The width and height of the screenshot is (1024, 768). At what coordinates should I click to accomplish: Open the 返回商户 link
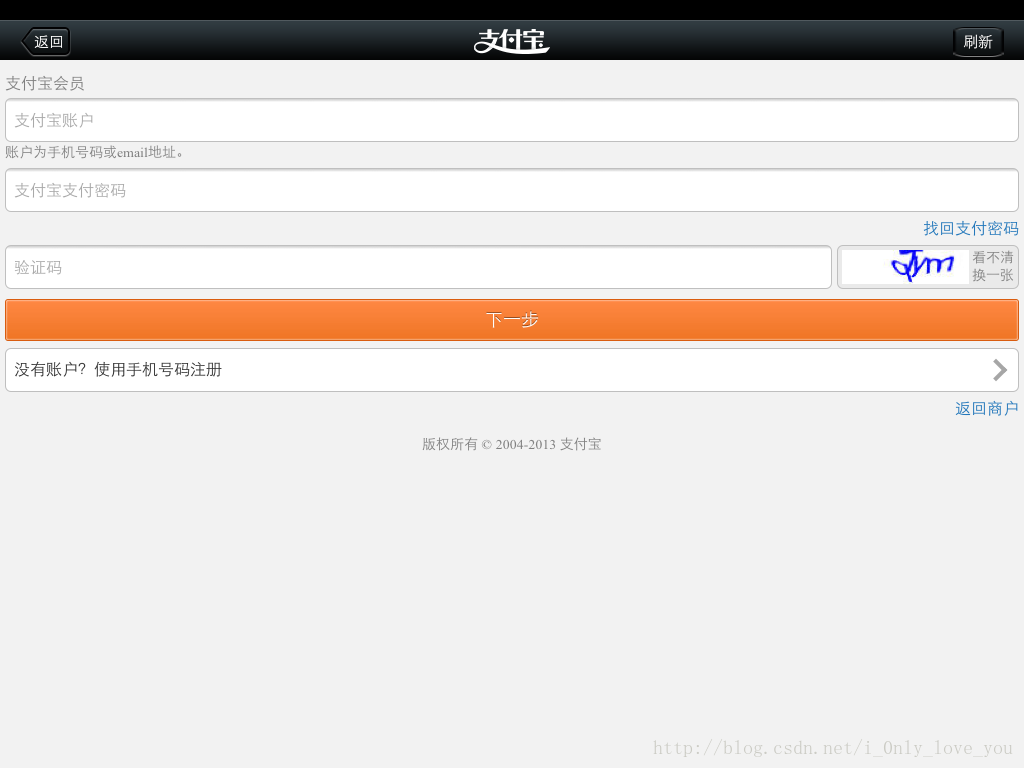point(986,409)
